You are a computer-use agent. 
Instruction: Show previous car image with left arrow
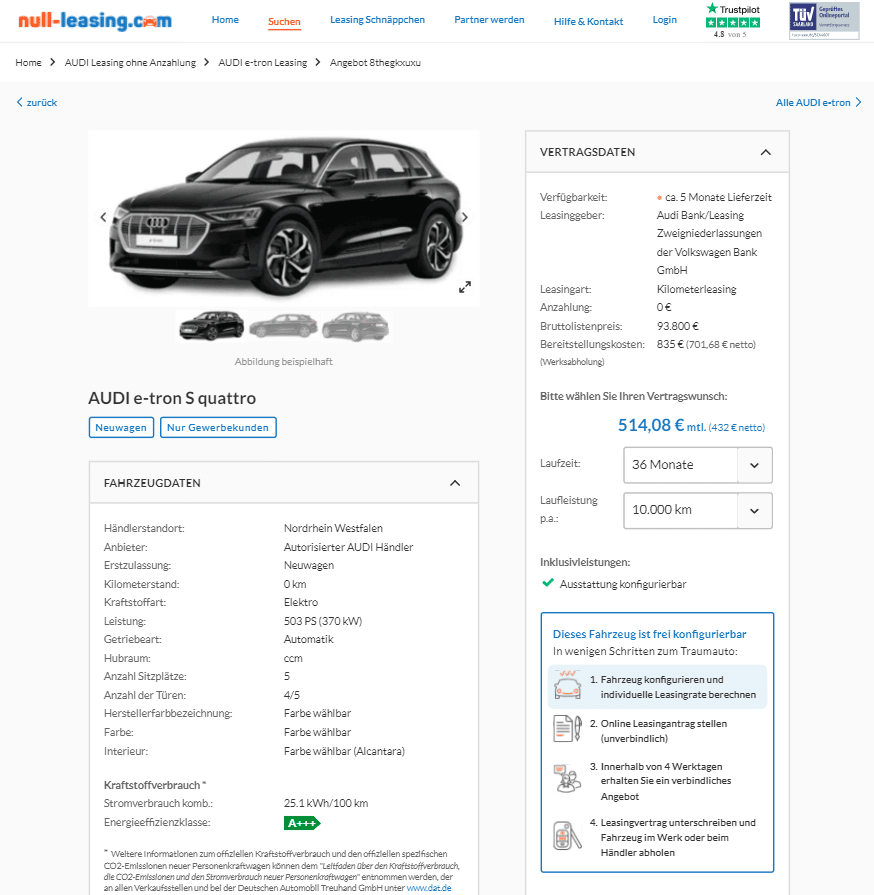103,217
